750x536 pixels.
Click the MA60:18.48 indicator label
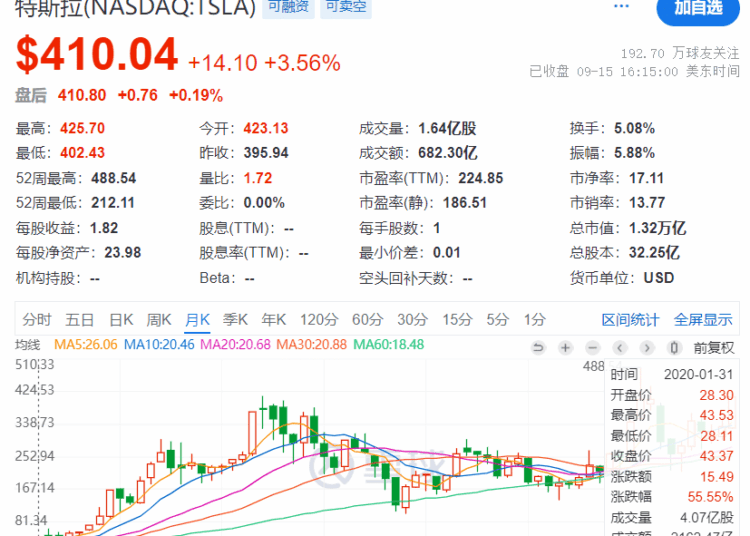click(389, 344)
